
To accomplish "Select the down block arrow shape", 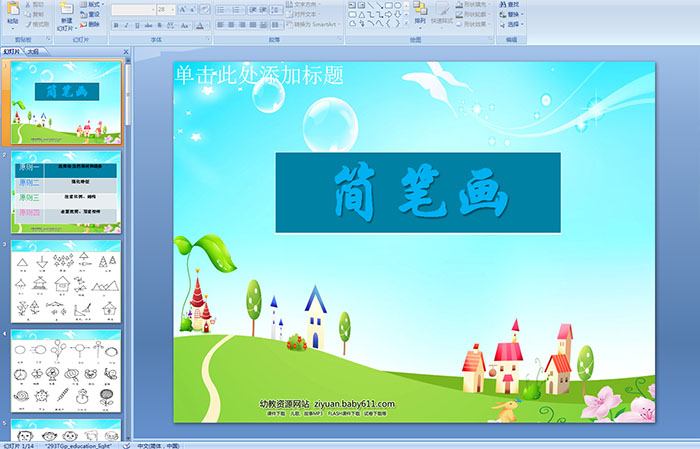I will point(398,15).
